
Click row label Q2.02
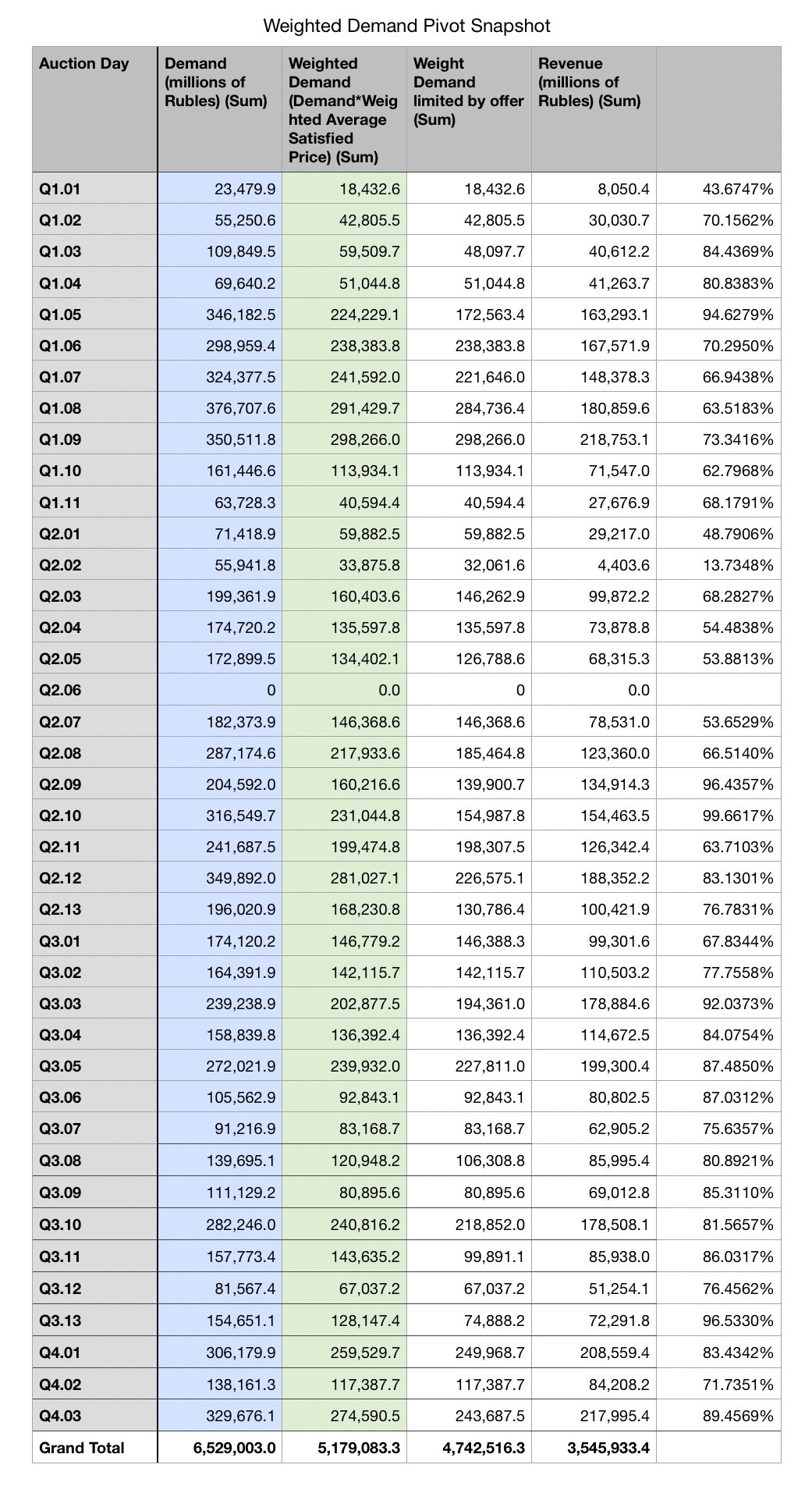[x=94, y=565]
